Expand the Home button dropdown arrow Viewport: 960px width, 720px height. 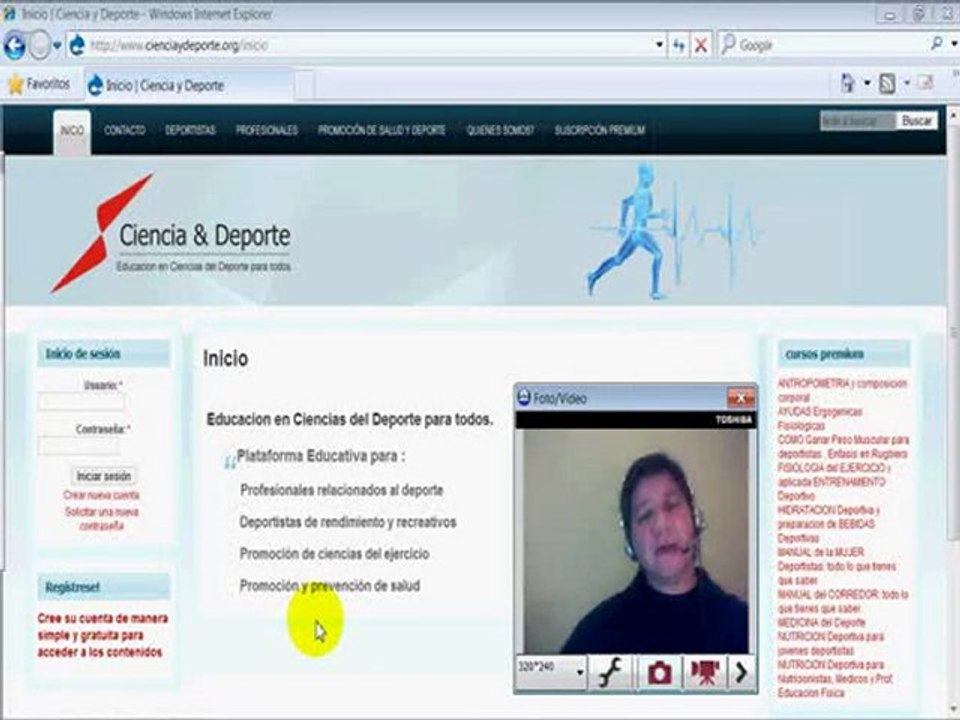[867, 83]
